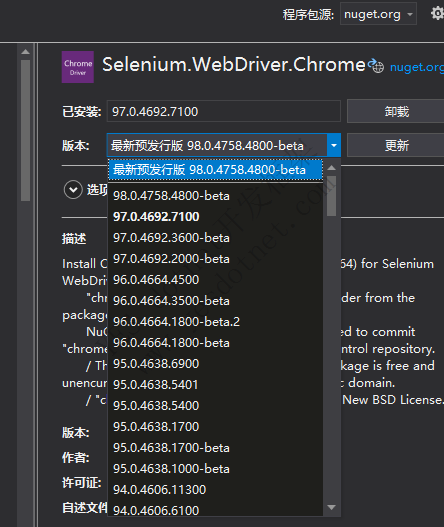Select version 95.0.4638.6900
444x527 pixels.
(215, 364)
